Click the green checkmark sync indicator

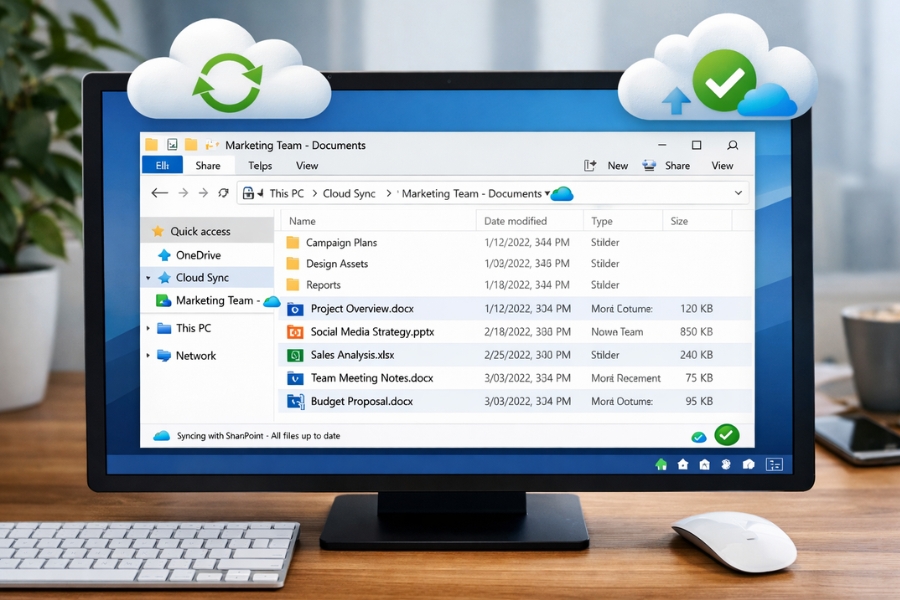(x=727, y=435)
